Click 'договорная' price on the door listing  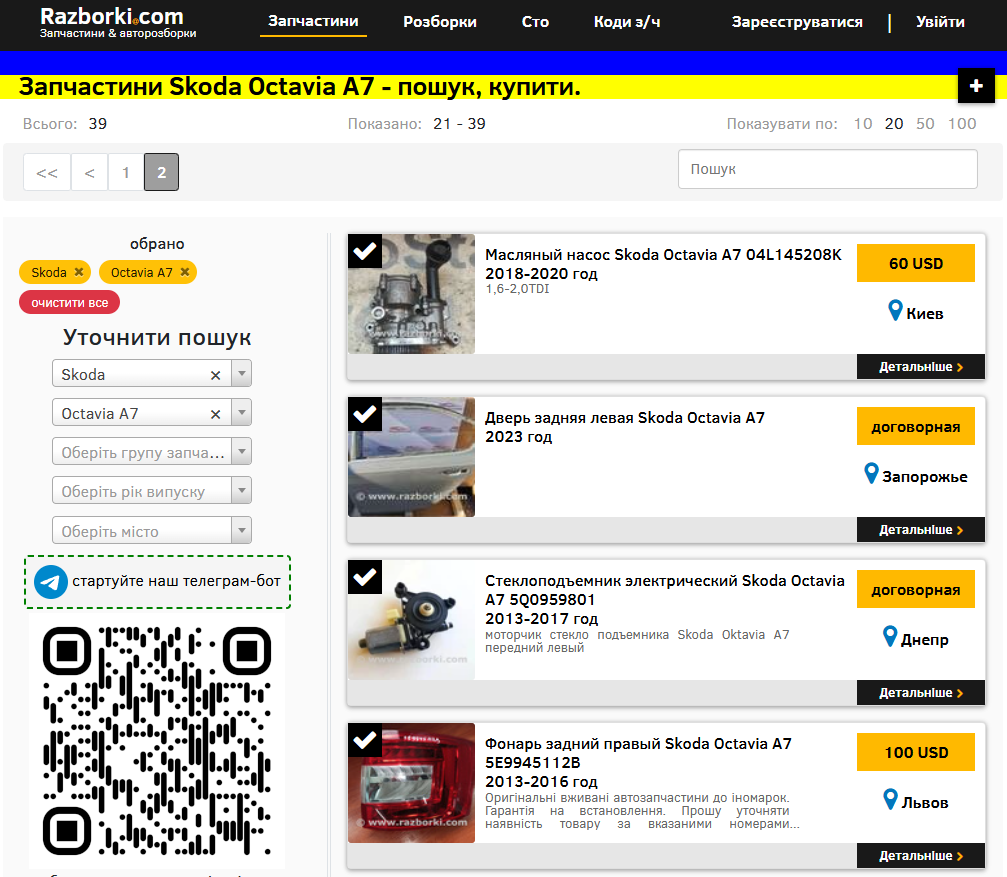(916, 426)
